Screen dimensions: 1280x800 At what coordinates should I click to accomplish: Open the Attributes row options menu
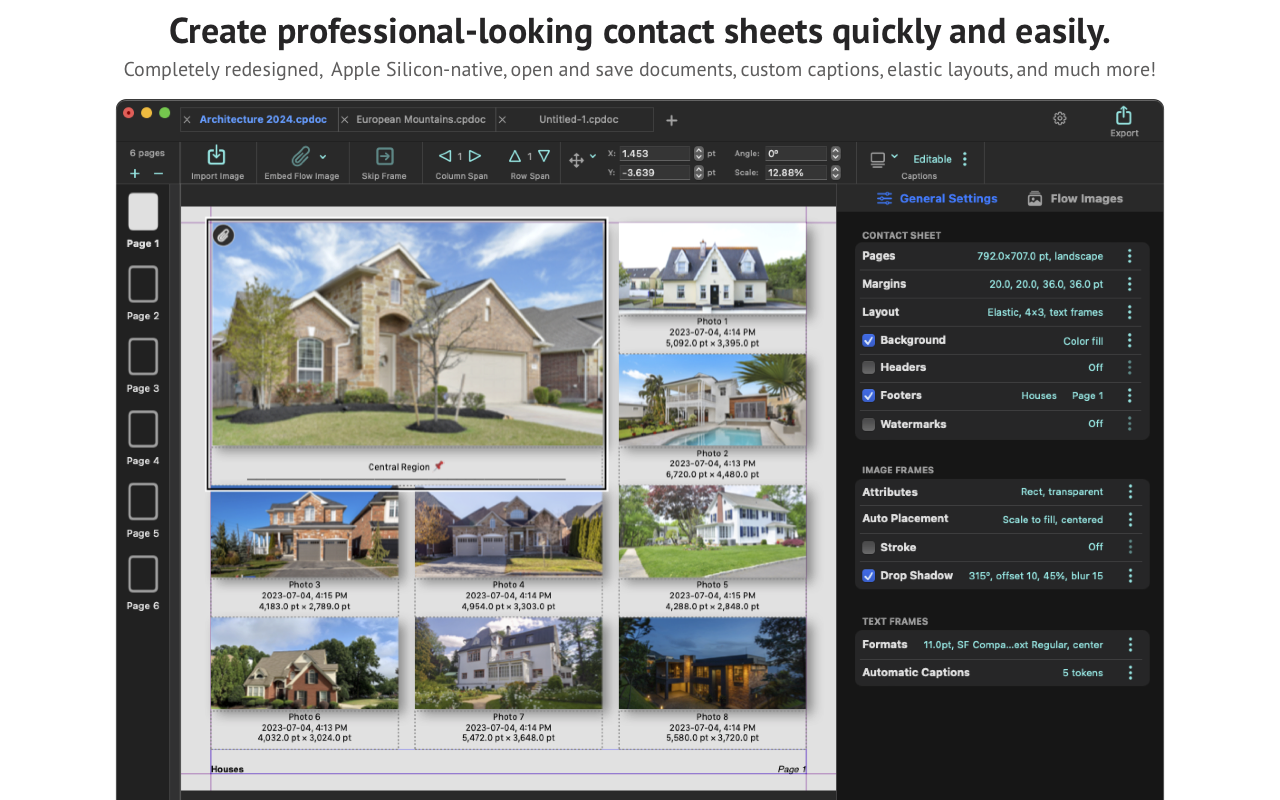click(x=1130, y=491)
